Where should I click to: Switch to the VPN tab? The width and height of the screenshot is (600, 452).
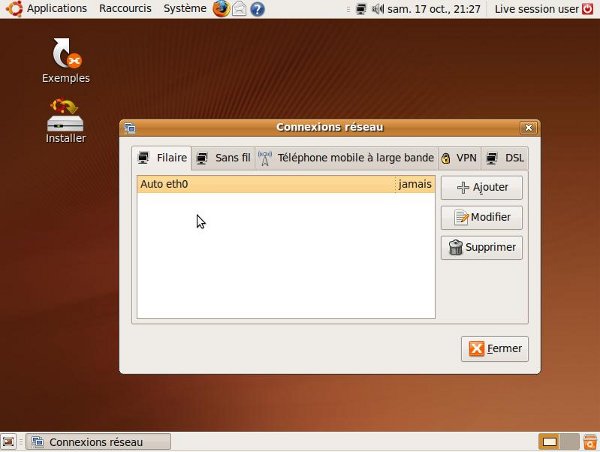pos(459,158)
